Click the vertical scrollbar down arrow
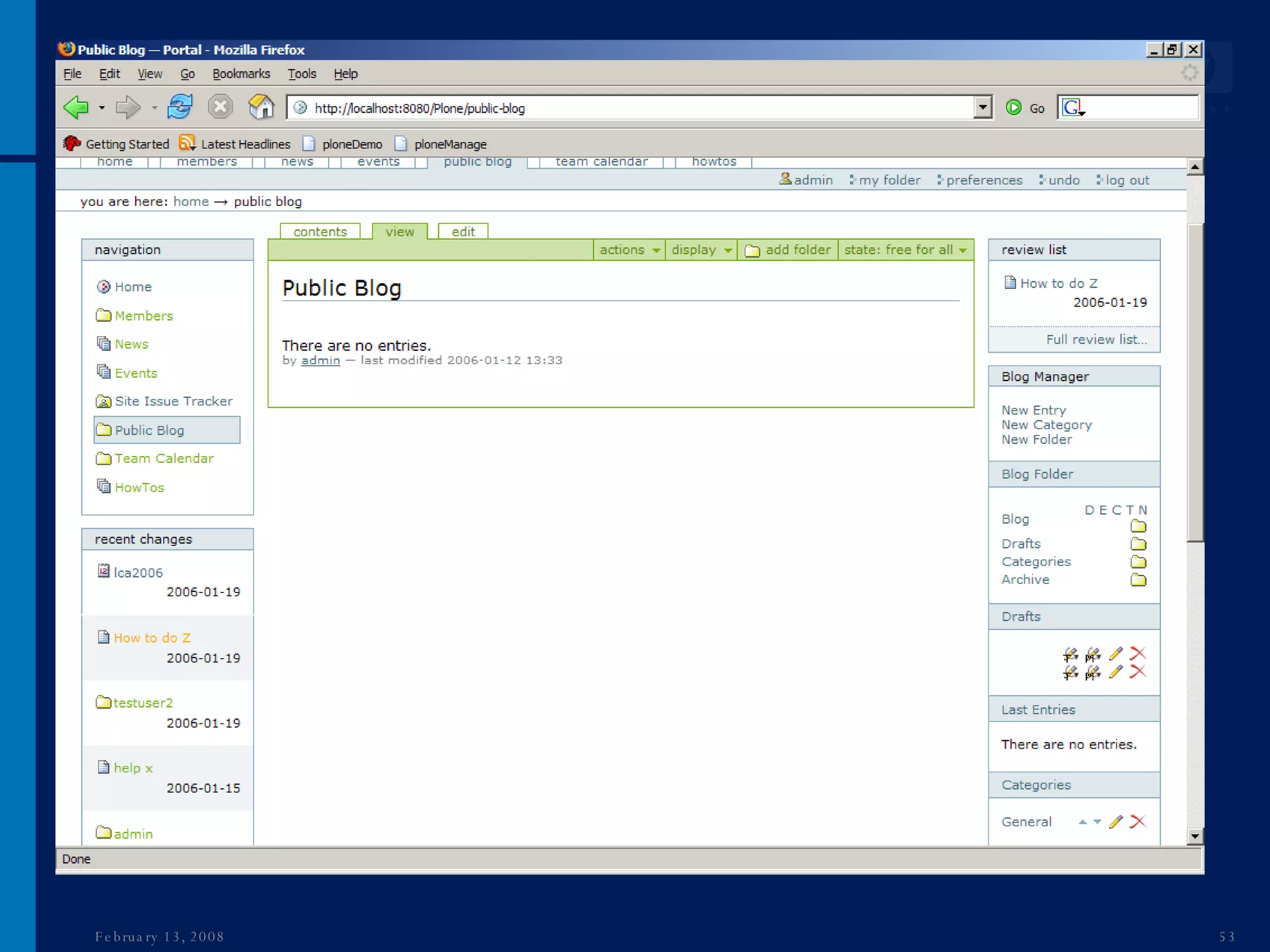The width and height of the screenshot is (1270, 952). pyautogui.click(x=1196, y=837)
